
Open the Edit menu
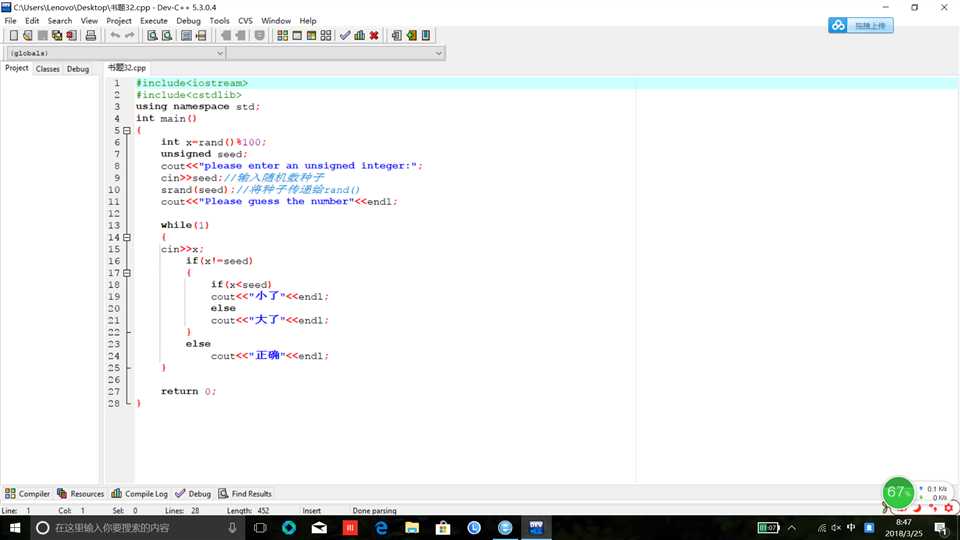pos(32,21)
